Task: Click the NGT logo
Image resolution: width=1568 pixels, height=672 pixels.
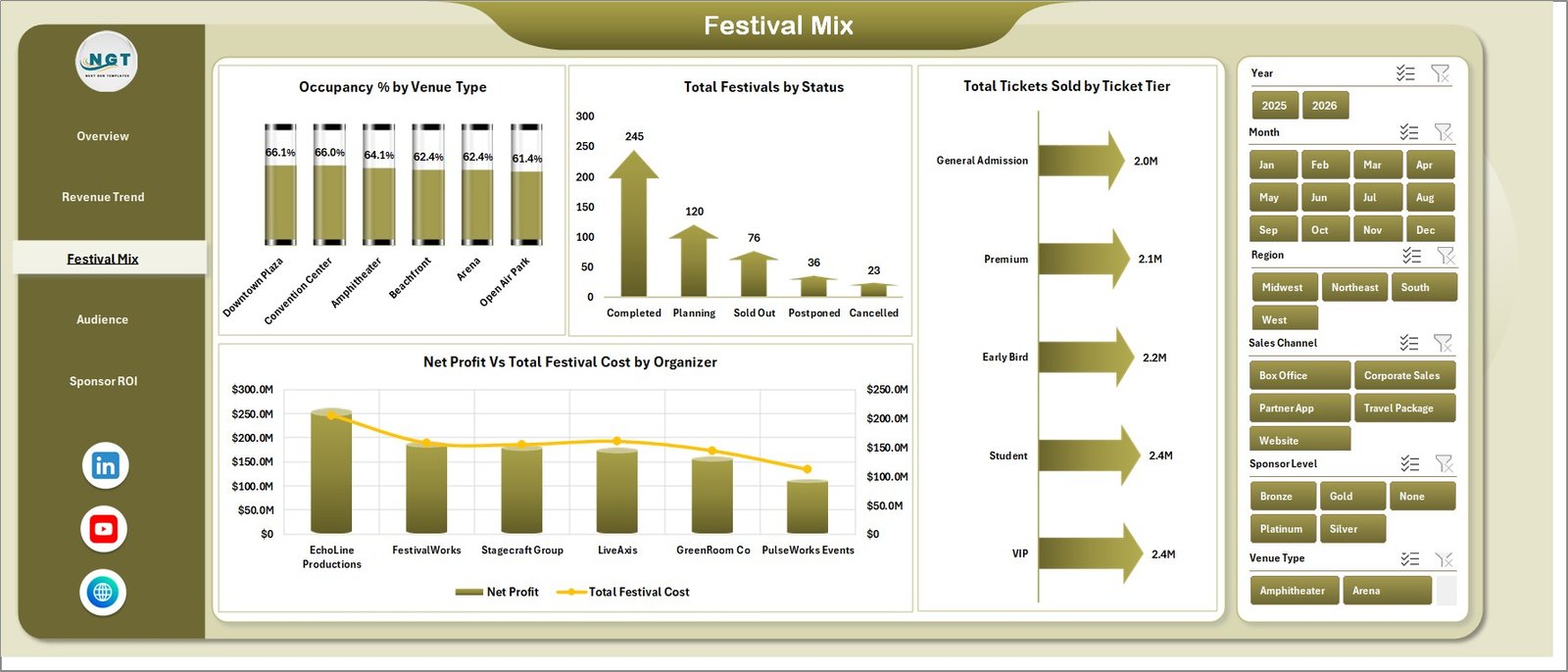Action: (107, 61)
